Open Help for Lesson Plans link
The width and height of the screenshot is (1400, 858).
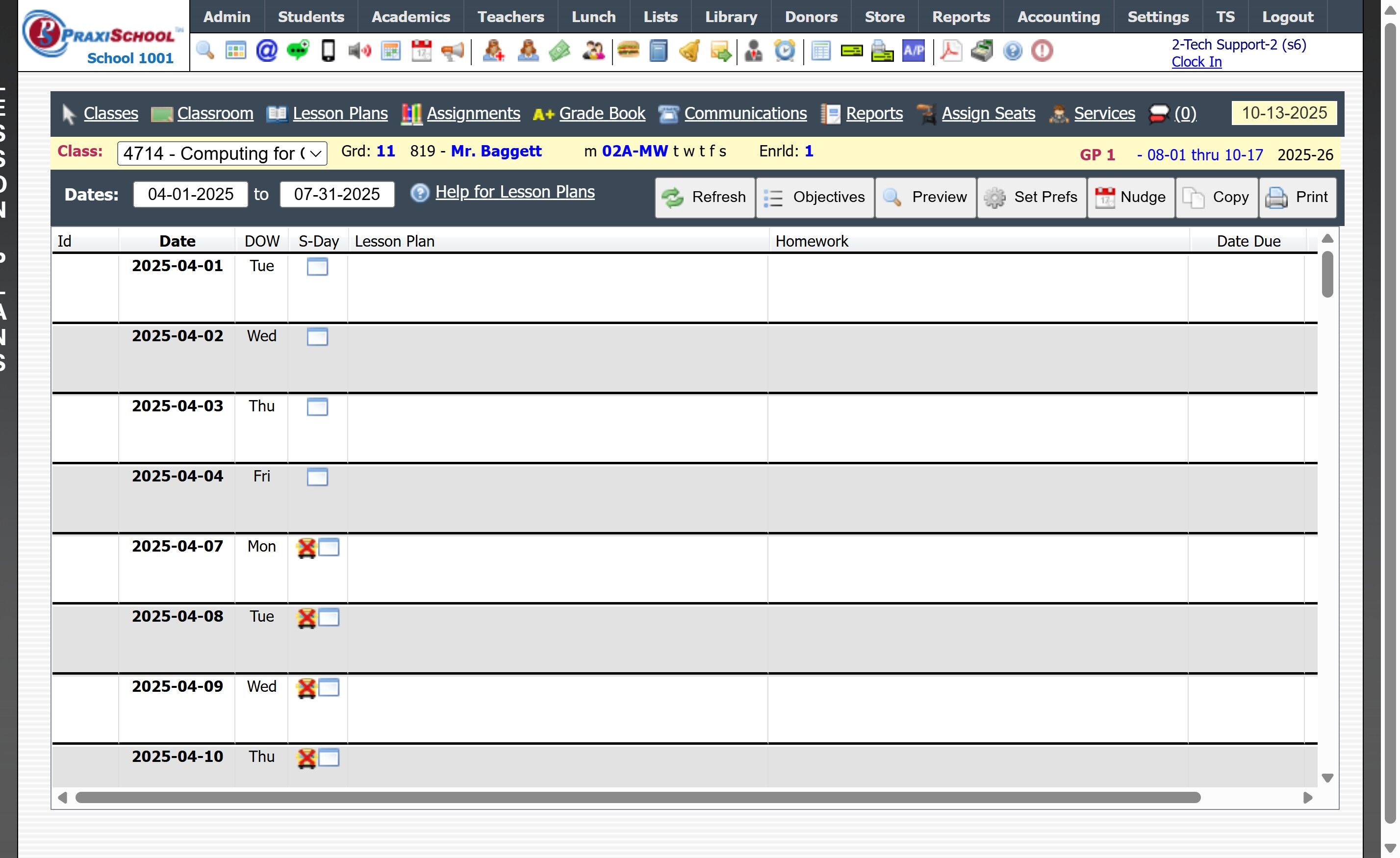515,192
